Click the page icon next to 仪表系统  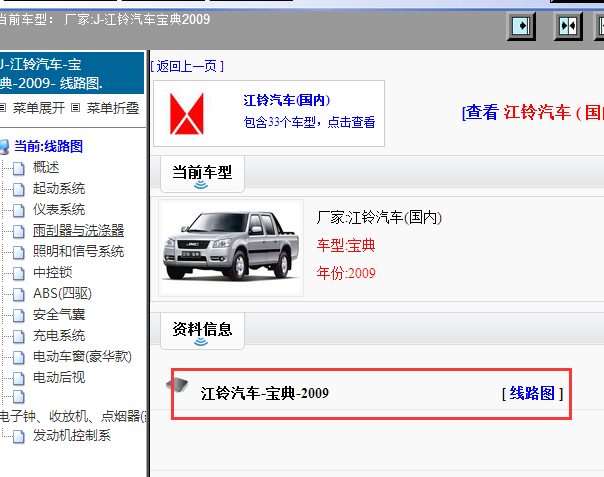[18, 210]
